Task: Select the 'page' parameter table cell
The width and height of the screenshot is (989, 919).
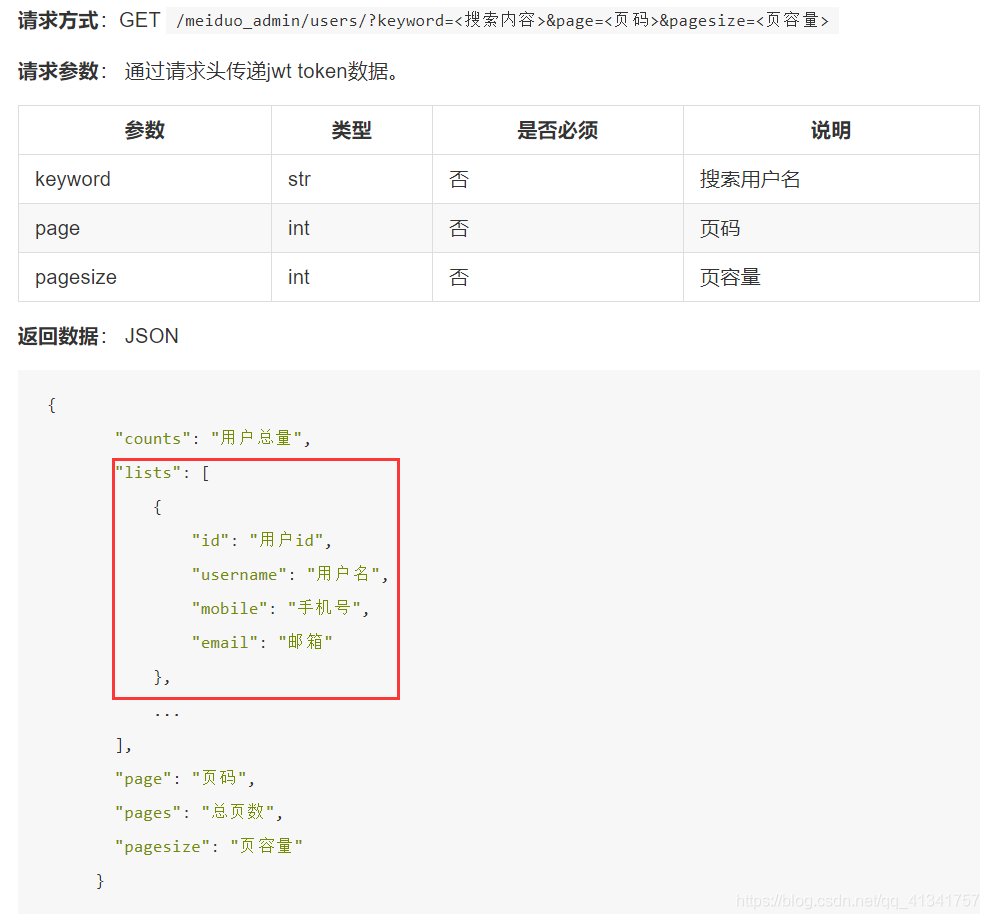Action: [145, 228]
